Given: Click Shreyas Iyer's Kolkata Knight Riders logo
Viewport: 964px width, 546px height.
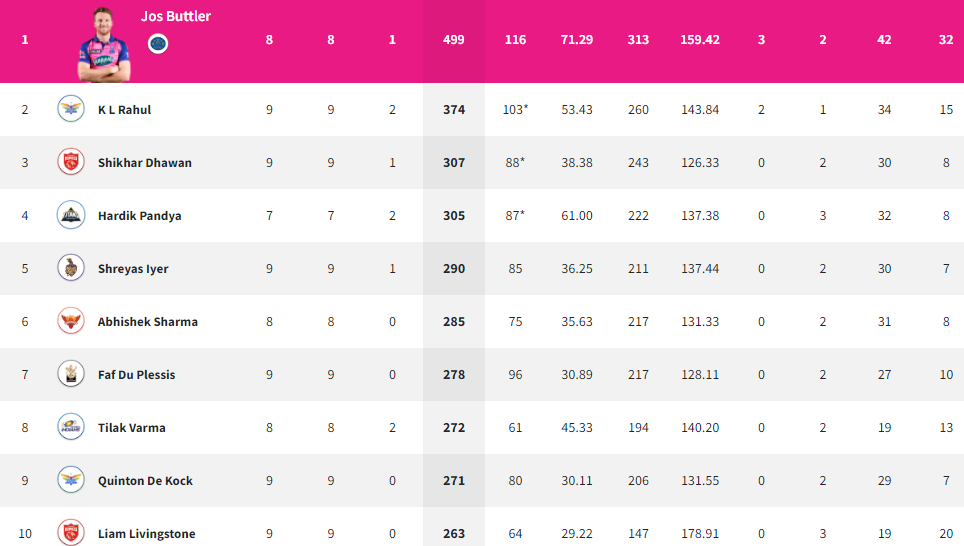Looking at the screenshot, I should pos(71,268).
